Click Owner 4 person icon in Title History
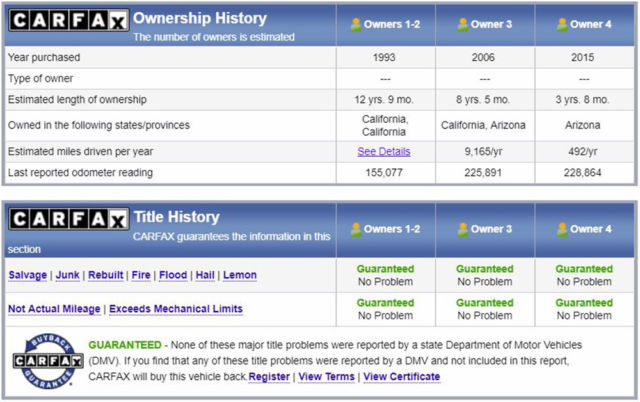Screen dimensions: 640x402 [562, 229]
